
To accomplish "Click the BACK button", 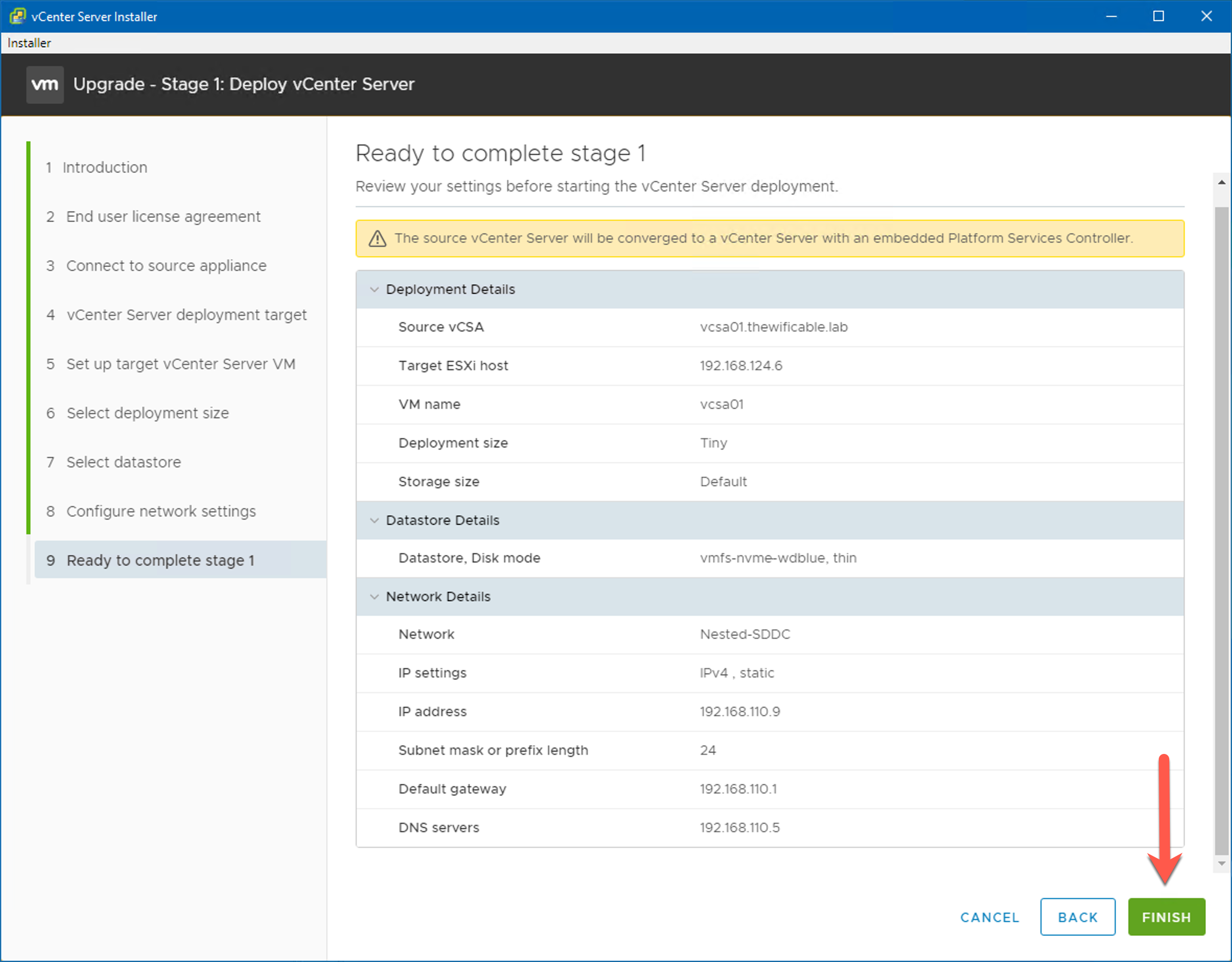I will pos(1077,917).
